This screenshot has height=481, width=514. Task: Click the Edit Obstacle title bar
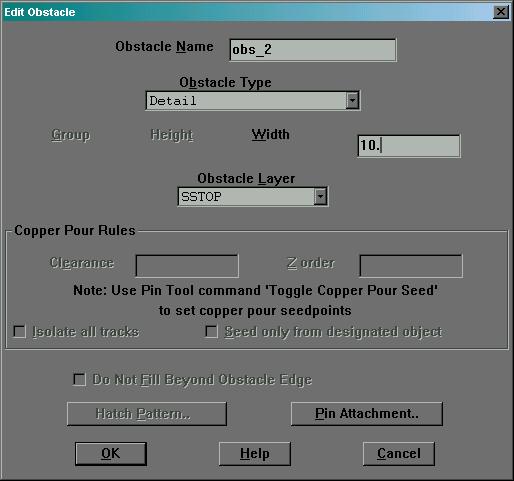click(247, 12)
